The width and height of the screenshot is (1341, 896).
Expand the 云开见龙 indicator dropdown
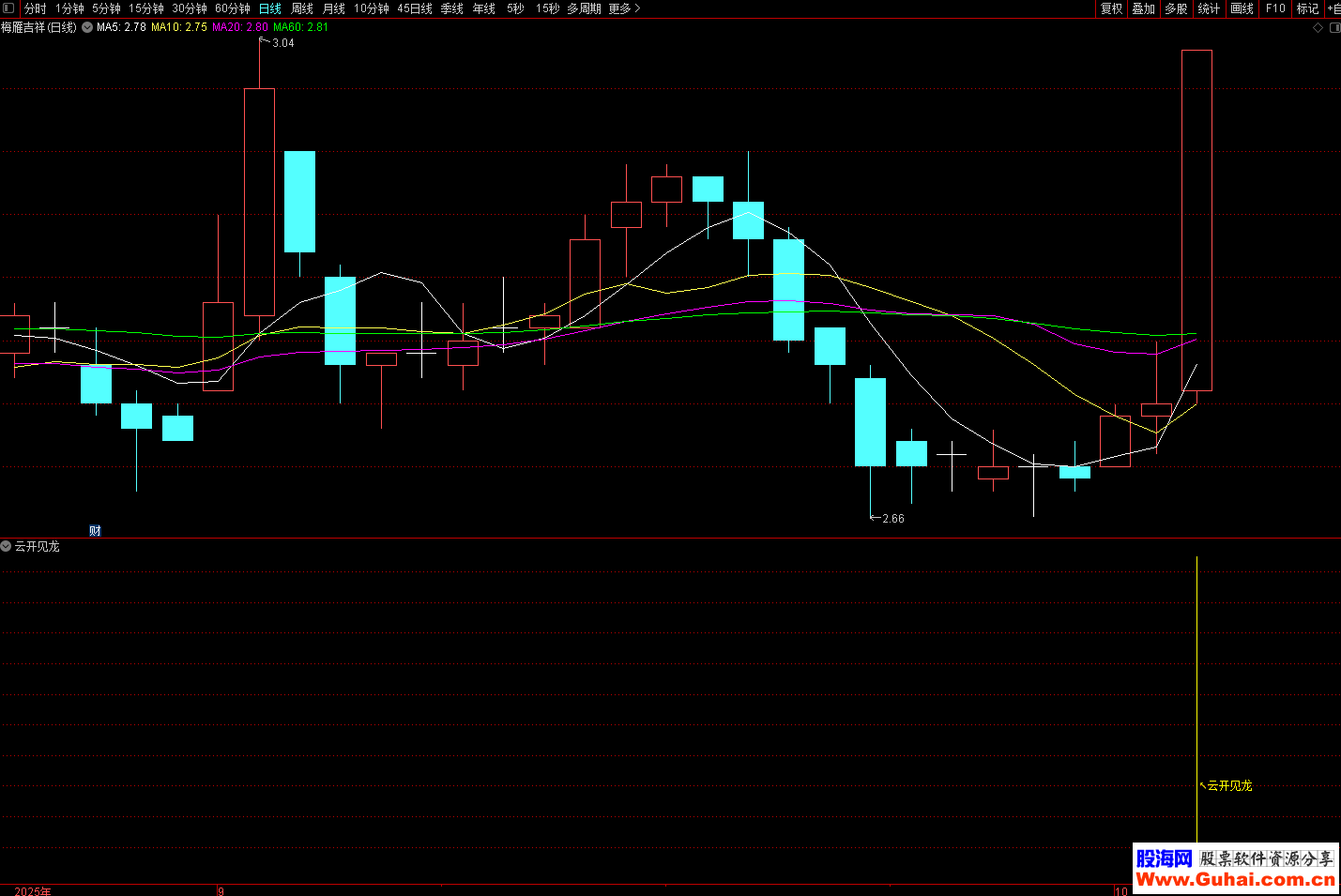[x=6, y=546]
